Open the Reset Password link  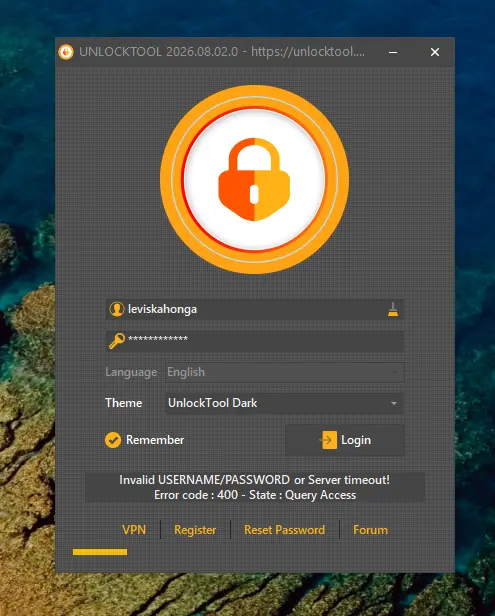click(284, 530)
